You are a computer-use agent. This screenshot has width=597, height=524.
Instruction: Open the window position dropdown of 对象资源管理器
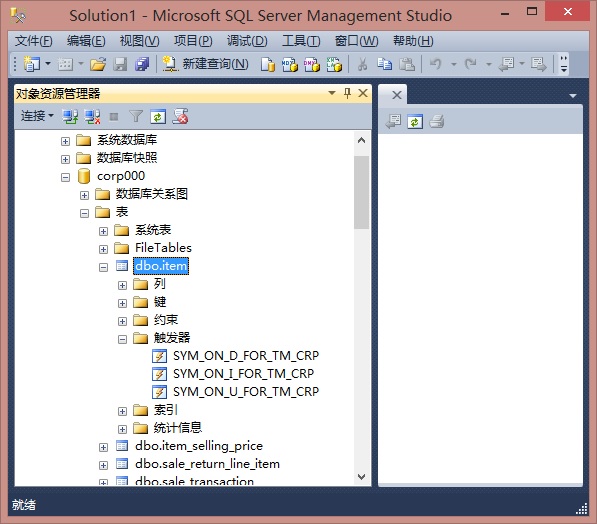tap(332, 93)
